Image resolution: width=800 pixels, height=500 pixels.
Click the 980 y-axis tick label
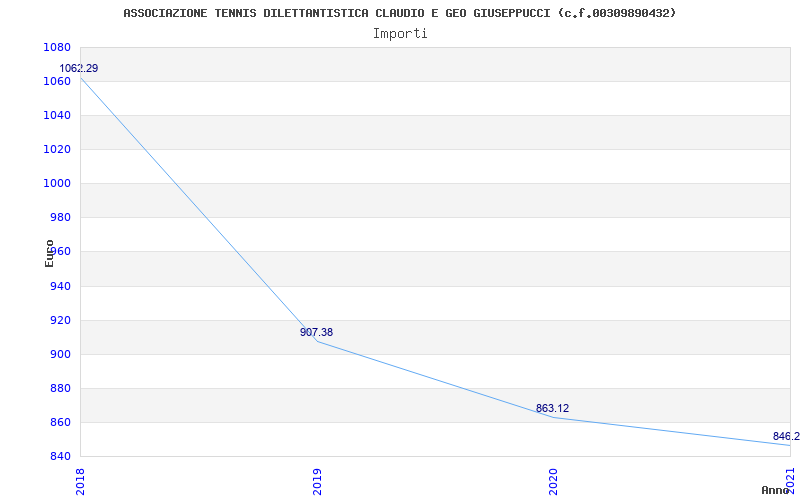(x=60, y=218)
